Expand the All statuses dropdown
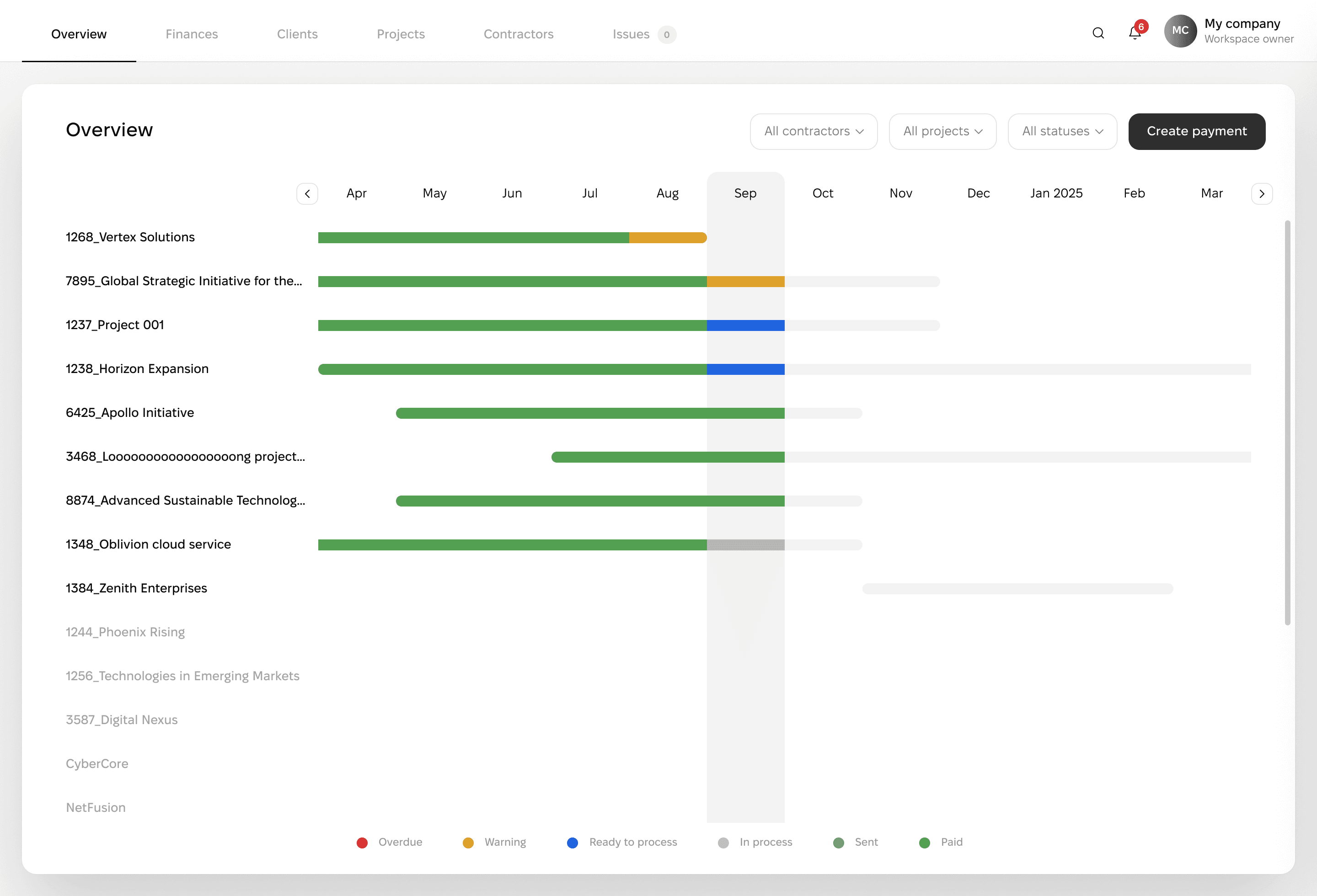The image size is (1317, 896). click(x=1062, y=131)
